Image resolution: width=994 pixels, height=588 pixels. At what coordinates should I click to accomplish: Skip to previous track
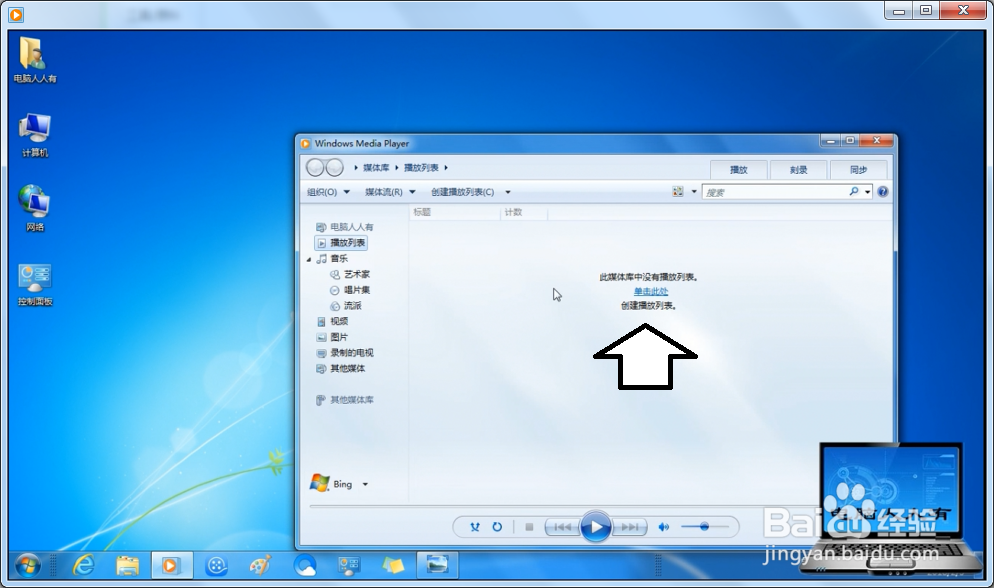[562, 527]
